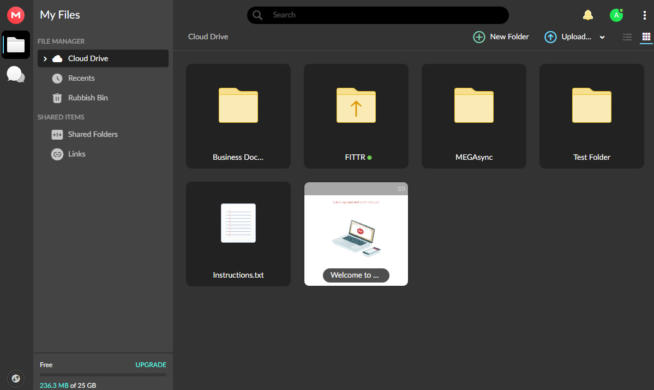Click the Cloud Drive cloud icon
Screen dimensions: 654x390
click(x=58, y=59)
